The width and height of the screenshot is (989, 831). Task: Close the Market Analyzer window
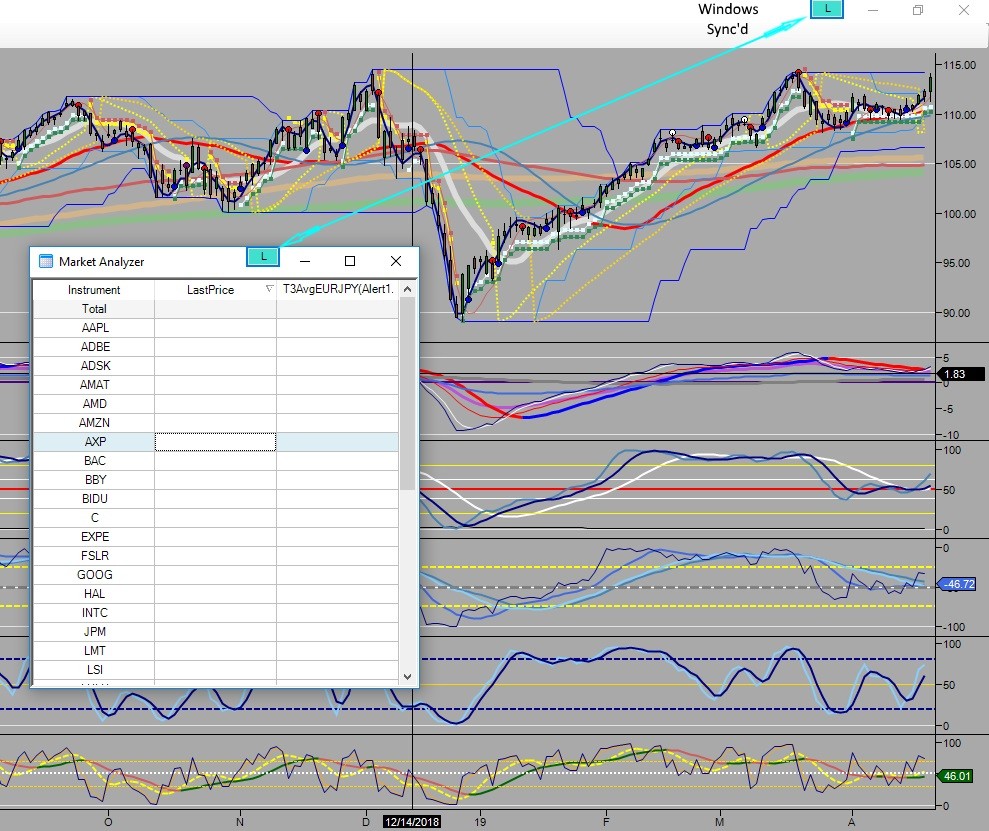pos(396,261)
